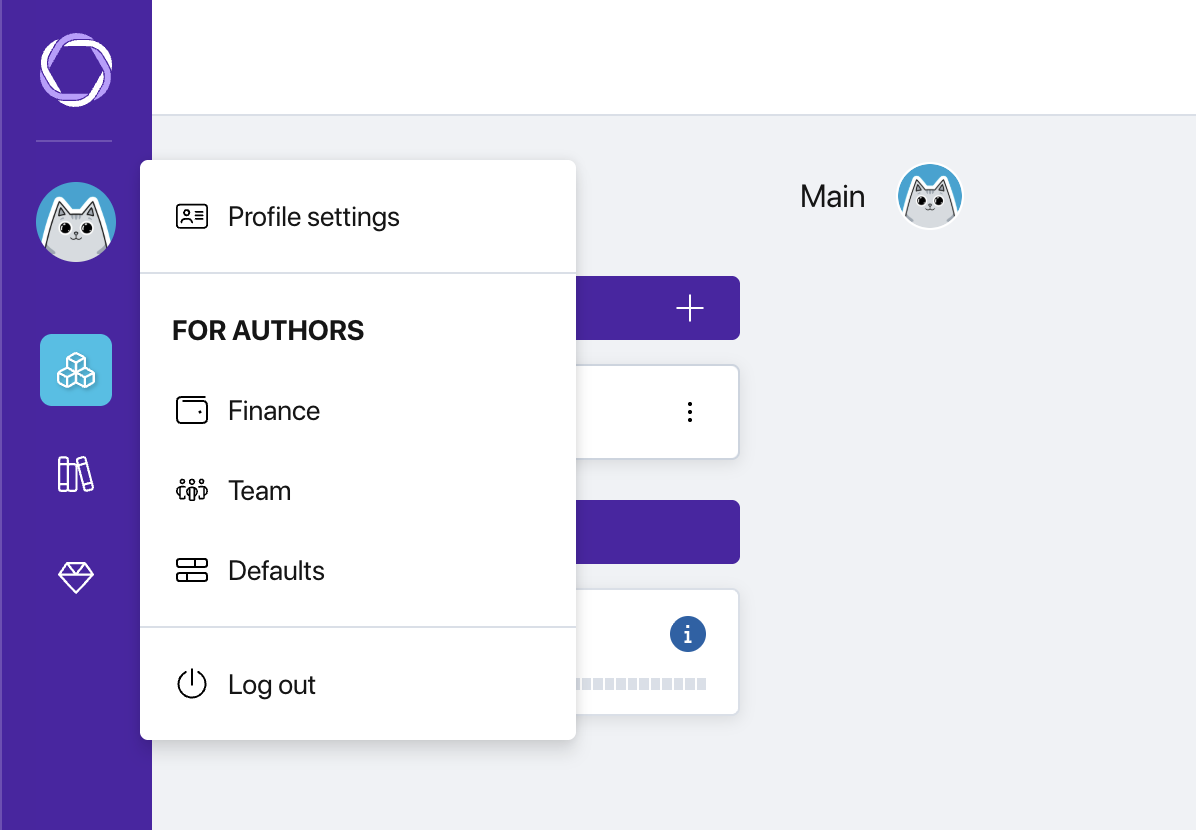
Task: Click the wallet icon beside Finance
Action: [x=191, y=410]
